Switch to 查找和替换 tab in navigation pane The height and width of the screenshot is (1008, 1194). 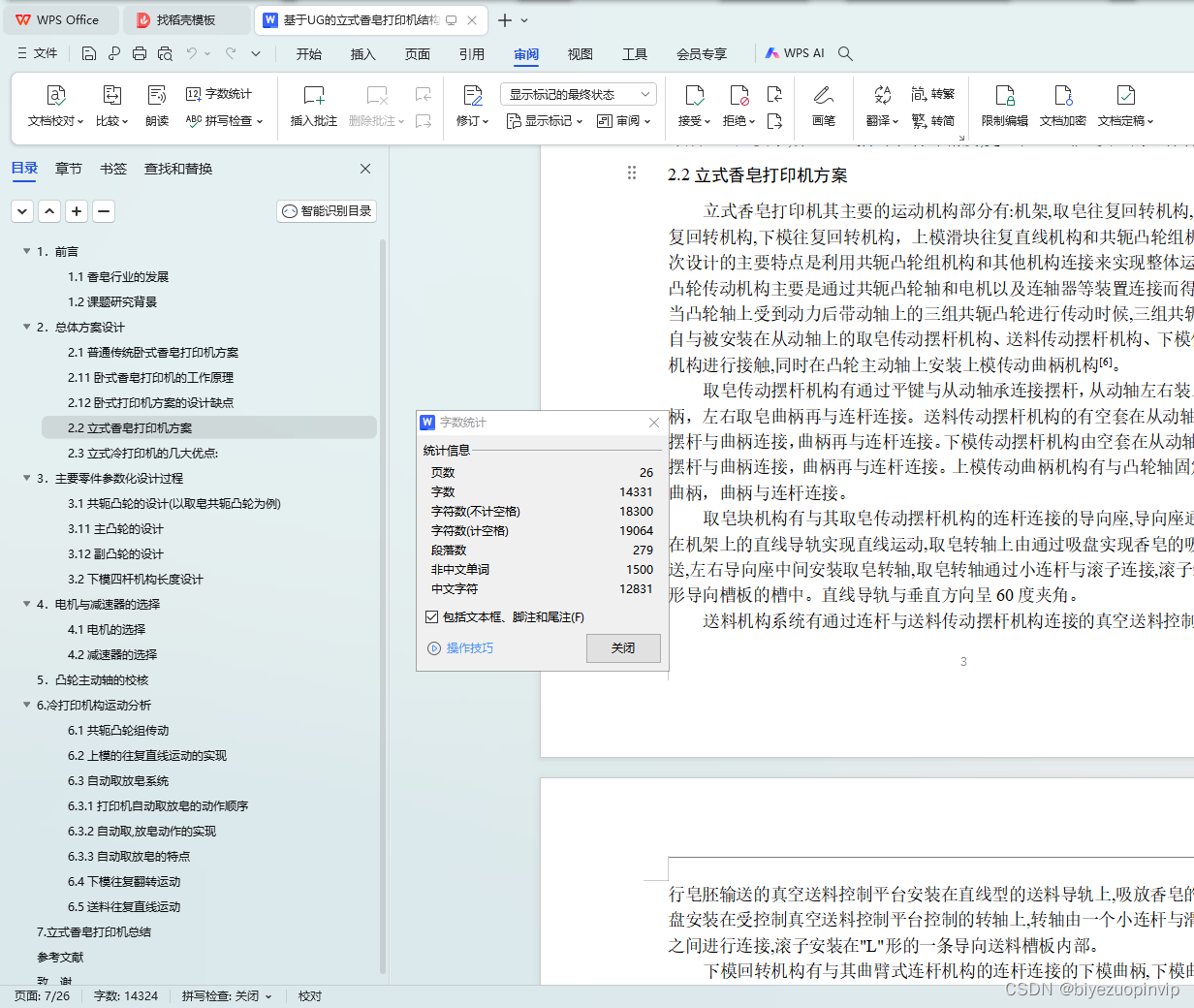[178, 169]
